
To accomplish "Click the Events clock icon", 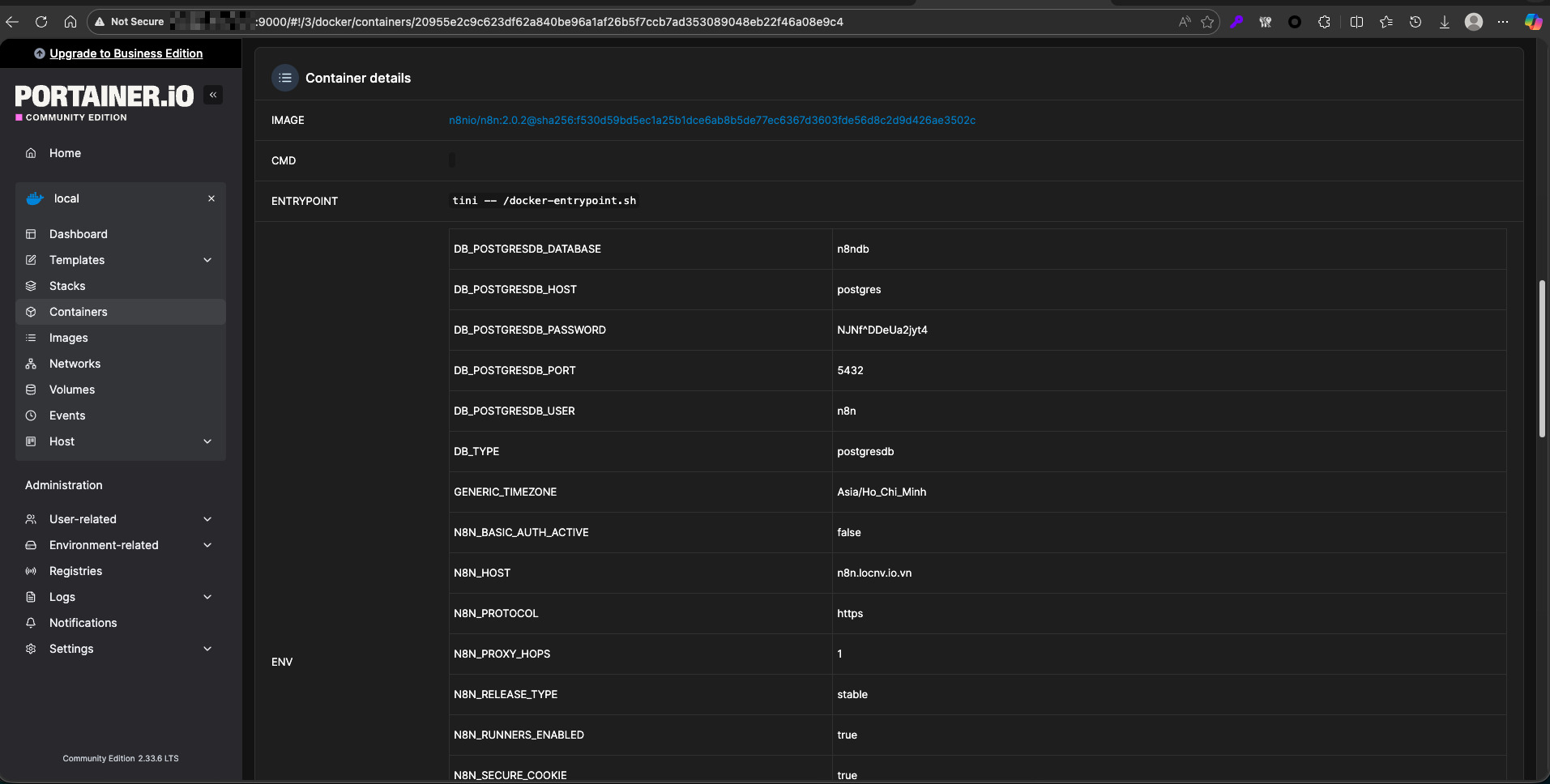I will click(x=31, y=415).
